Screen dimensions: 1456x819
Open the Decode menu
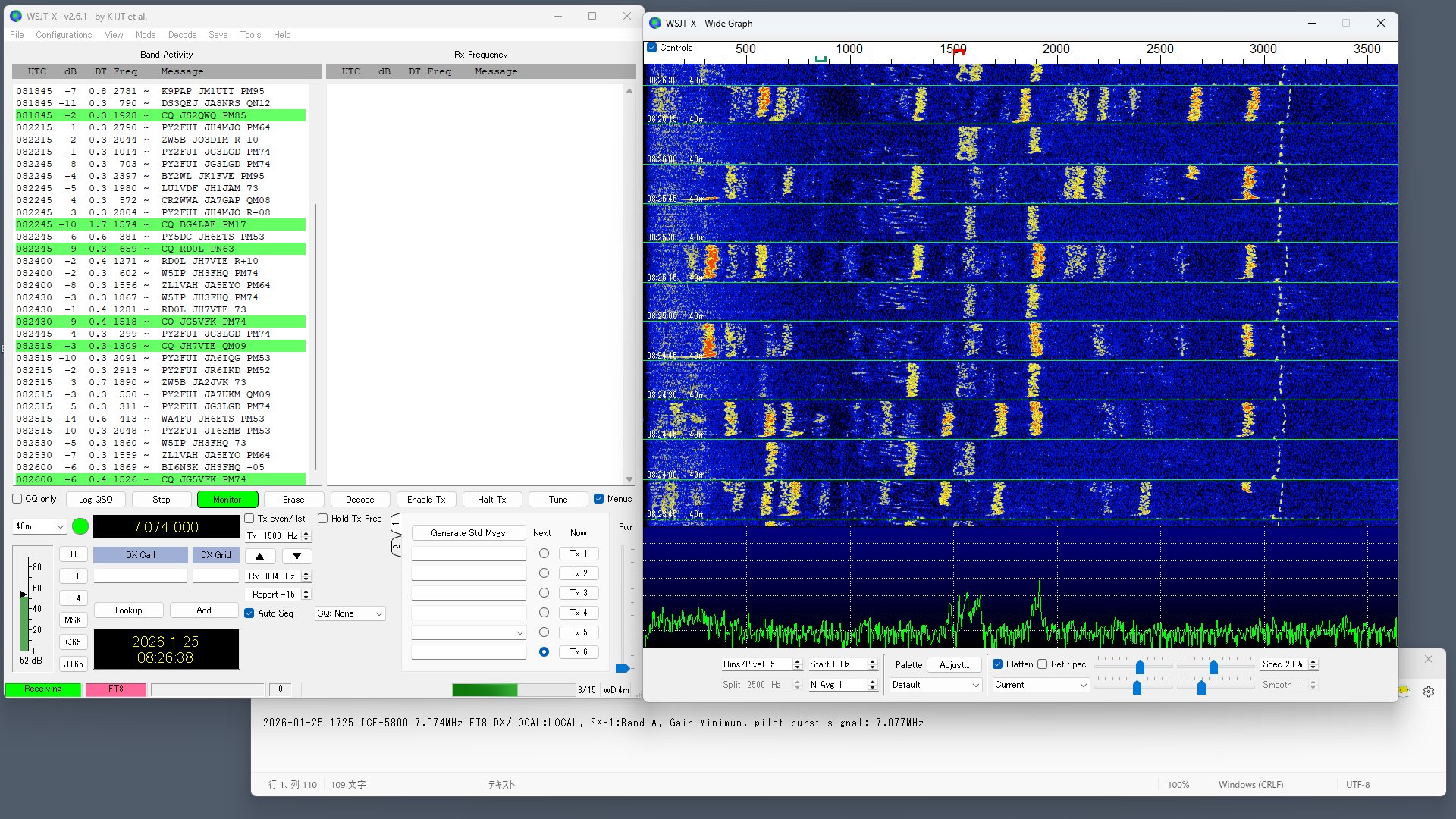click(x=182, y=35)
